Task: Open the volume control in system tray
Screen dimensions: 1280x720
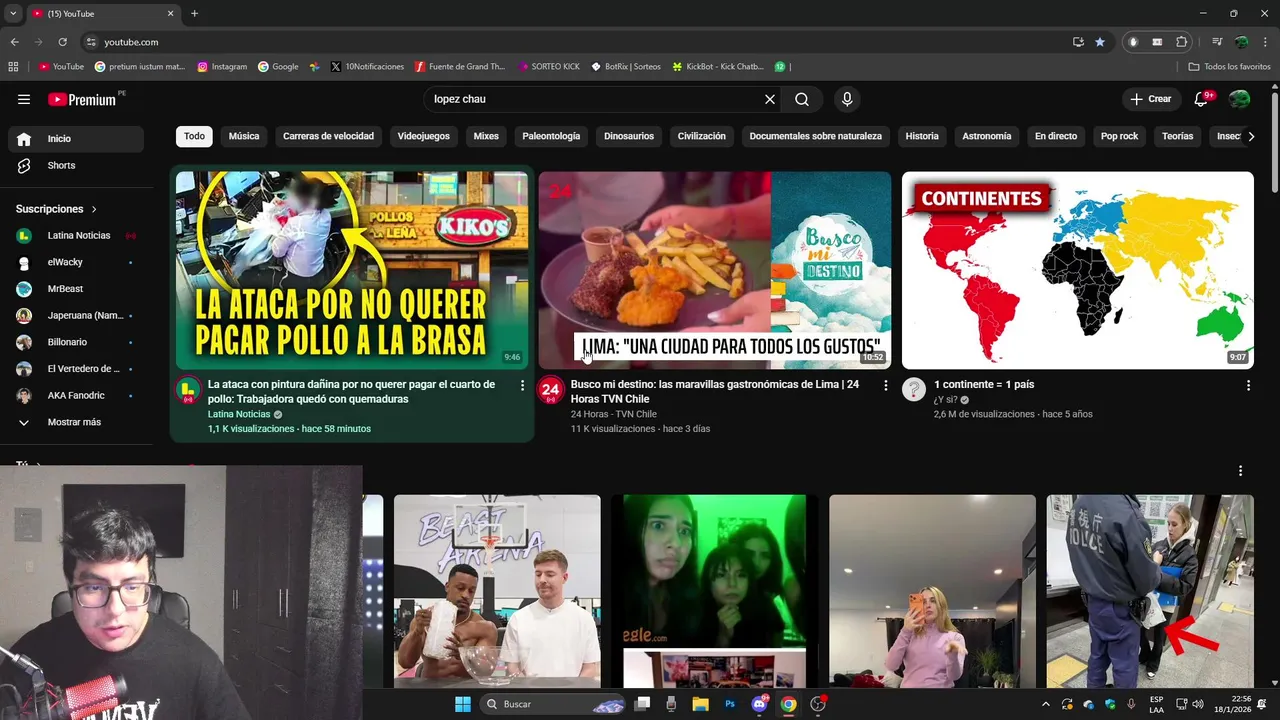Action: coord(1197,704)
